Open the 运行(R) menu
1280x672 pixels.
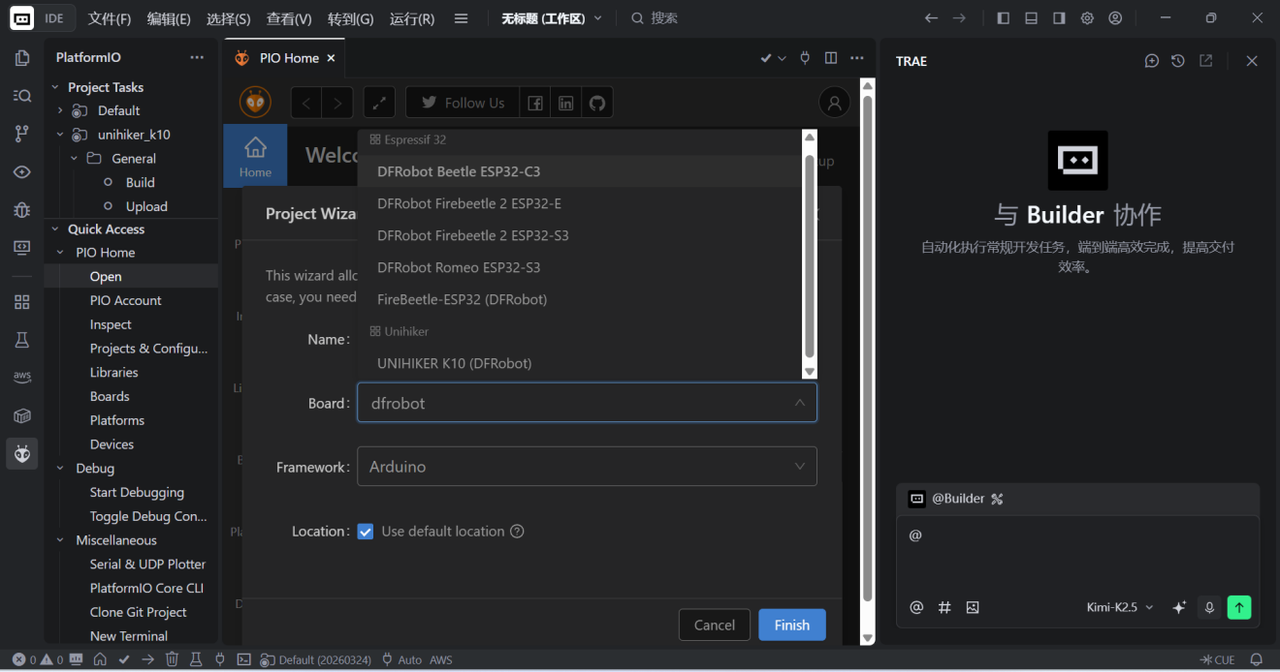coord(412,18)
